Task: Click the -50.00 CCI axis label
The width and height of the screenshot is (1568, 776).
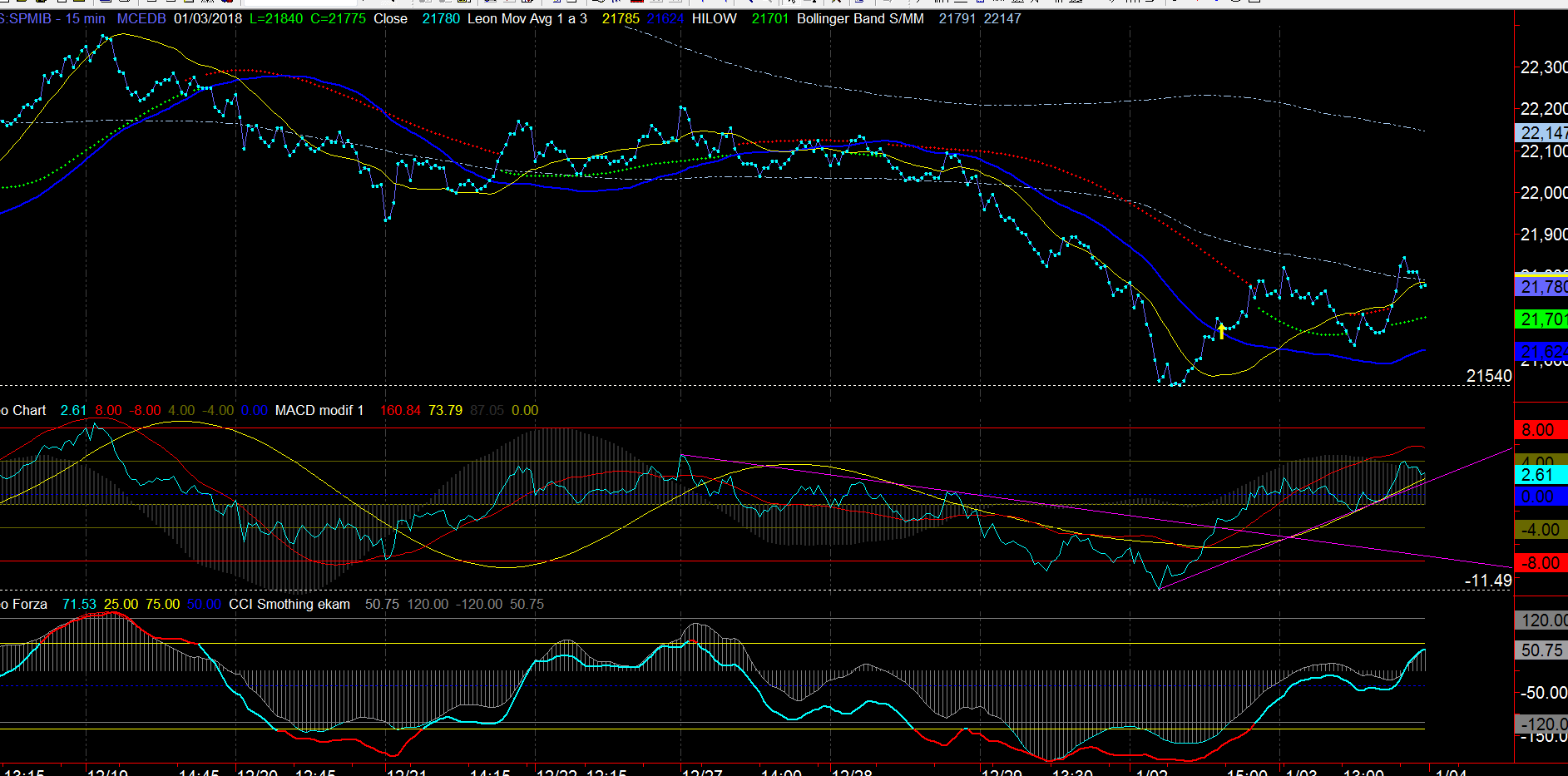Action: pyautogui.click(x=1544, y=693)
